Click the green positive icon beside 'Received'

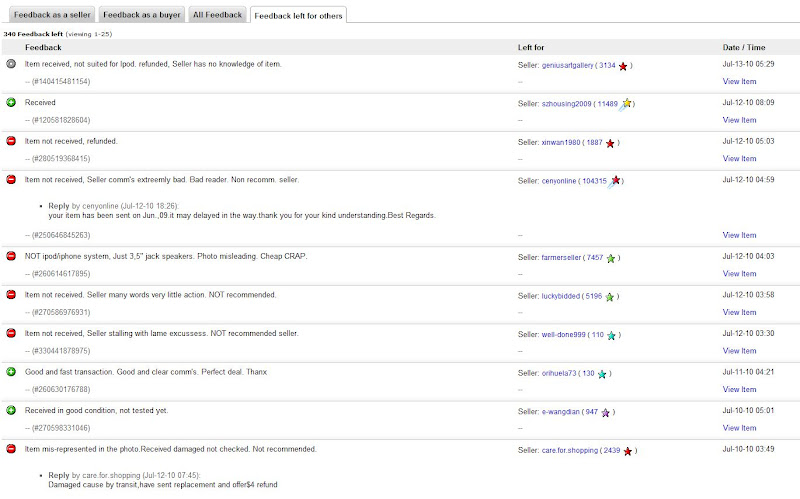point(10,103)
